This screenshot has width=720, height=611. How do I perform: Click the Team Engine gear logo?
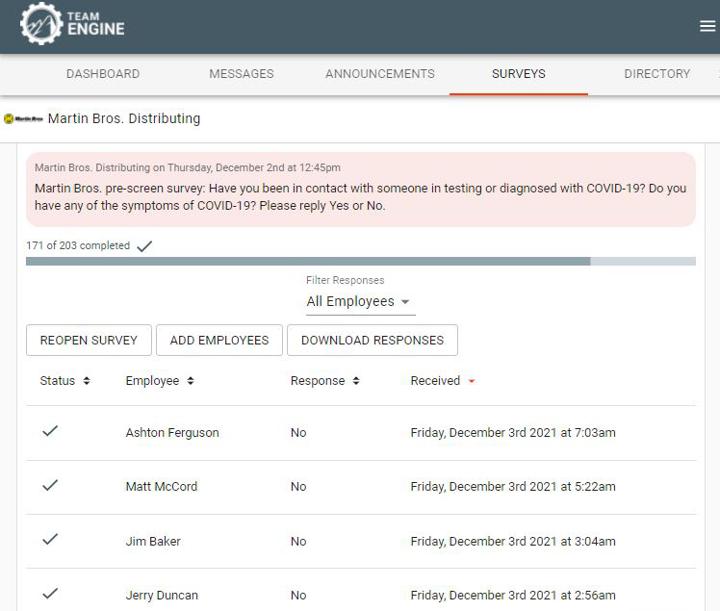pyautogui.click(x=41, y=23)
